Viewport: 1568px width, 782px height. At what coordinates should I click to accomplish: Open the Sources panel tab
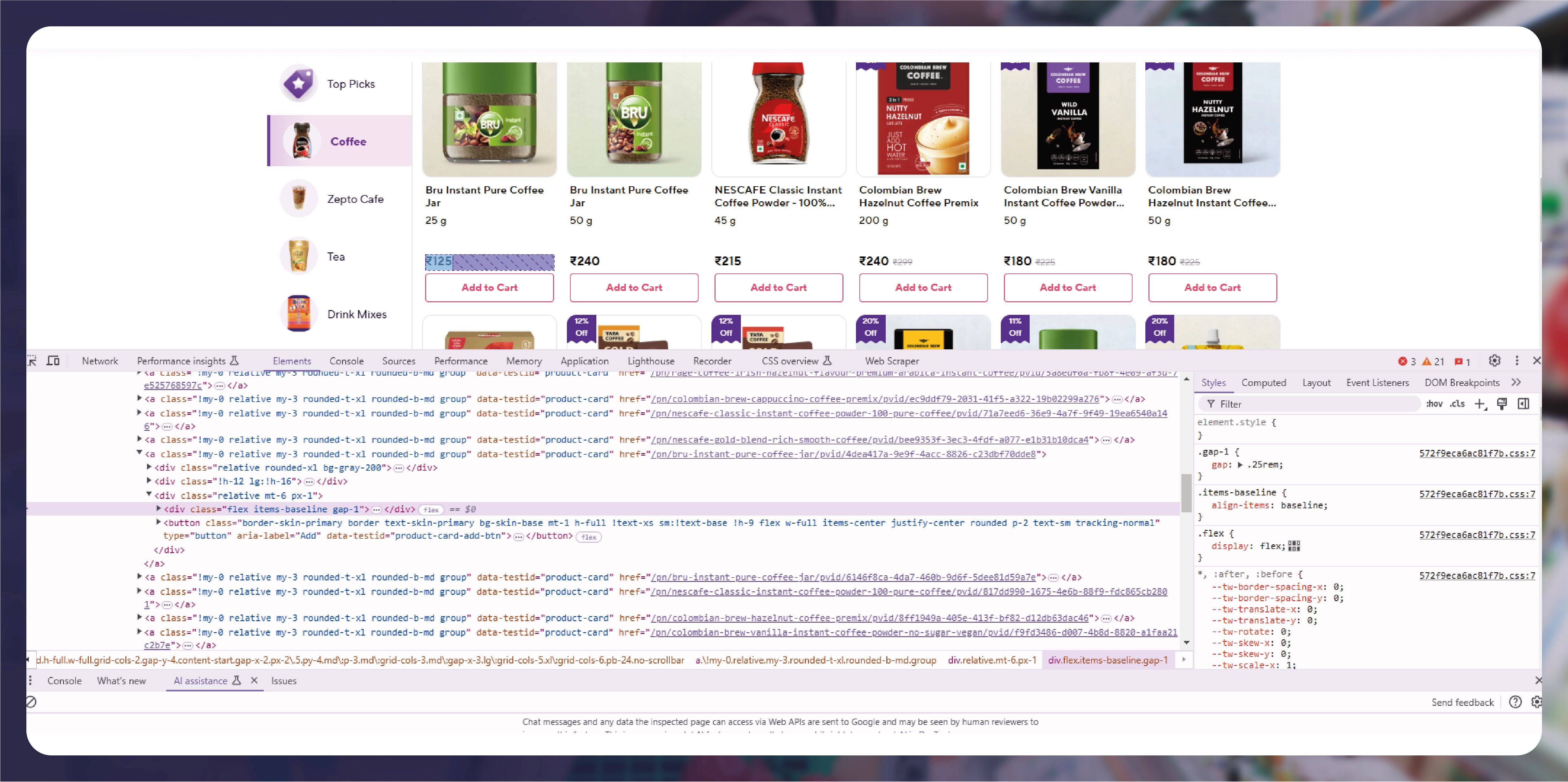(x=399, y=361)
